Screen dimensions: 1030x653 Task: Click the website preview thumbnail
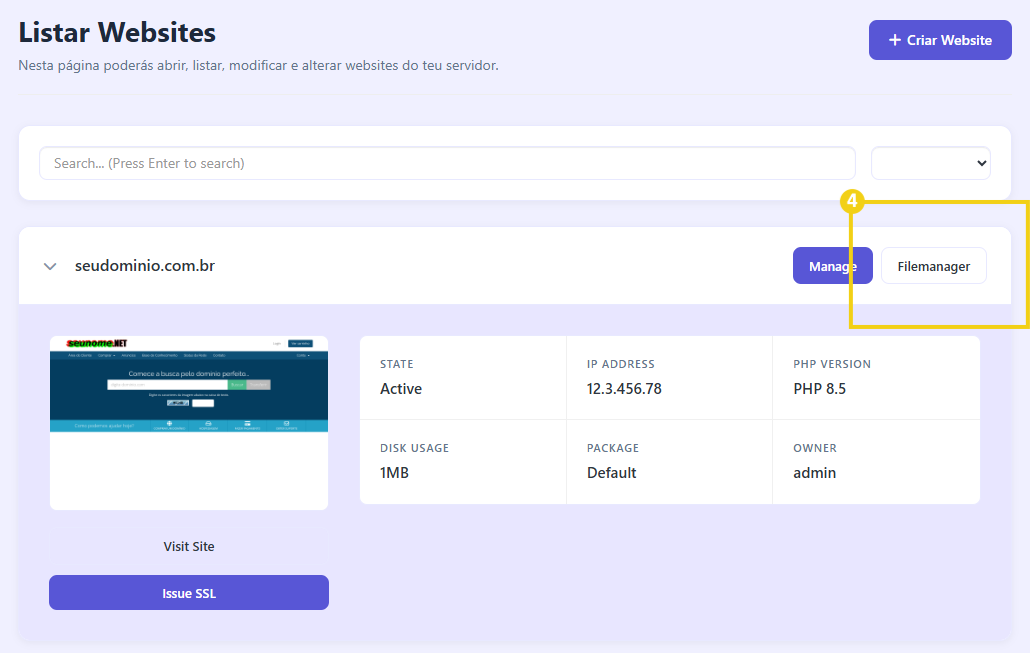point(188,422)
